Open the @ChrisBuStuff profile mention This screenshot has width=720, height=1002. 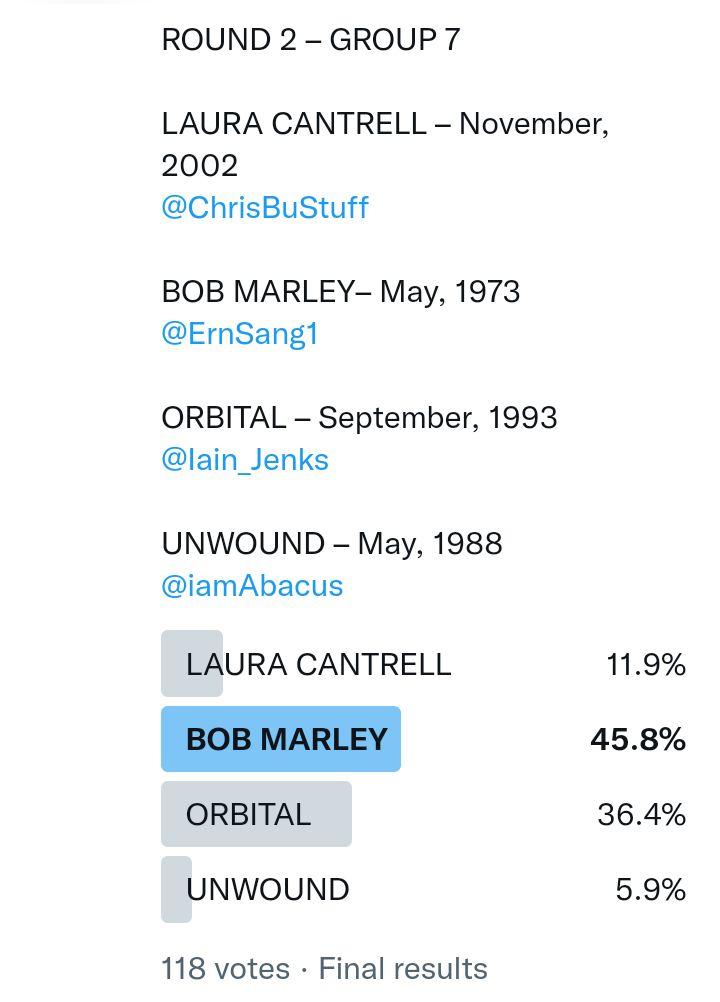(265, 208)
